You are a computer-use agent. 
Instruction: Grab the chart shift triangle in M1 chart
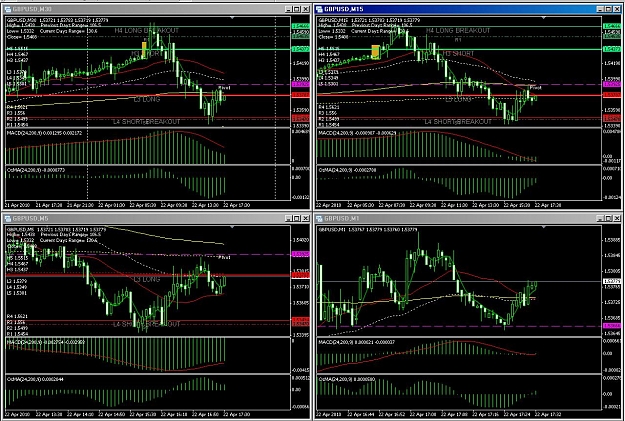pos(544,227)
